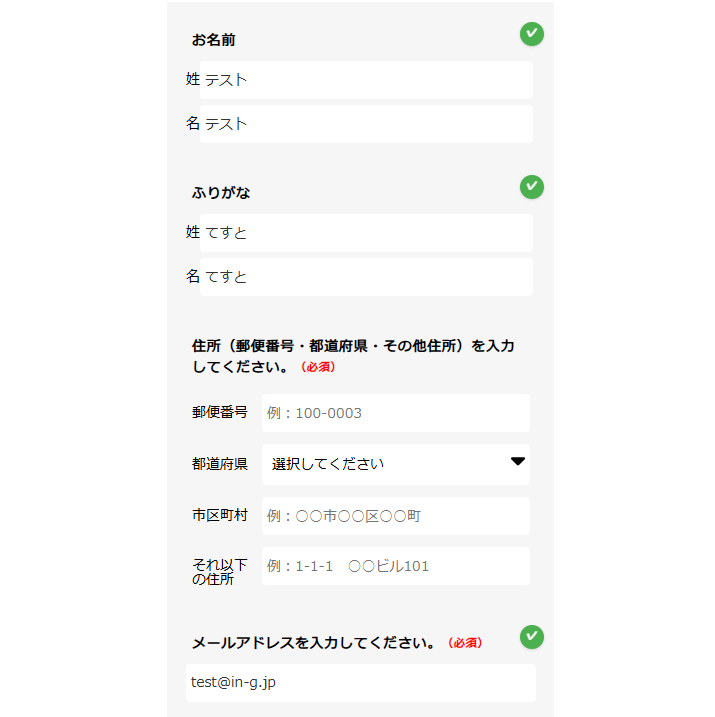Click the それ以下の住所 label text
Viewport: 715px width, 717px height.
[220, 572]
